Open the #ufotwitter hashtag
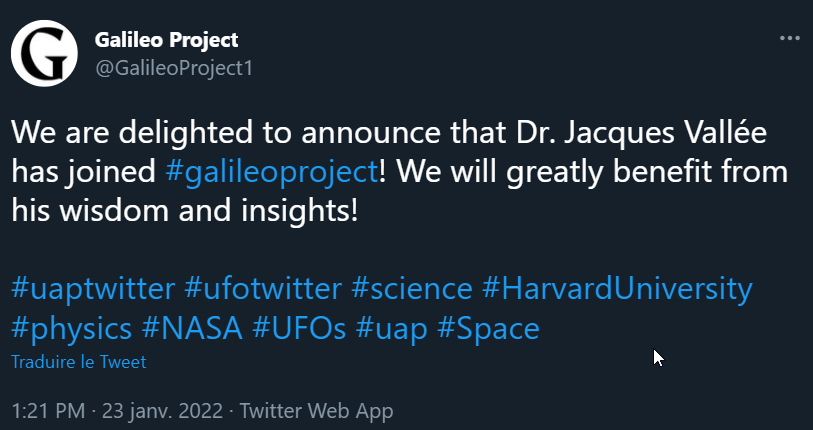 click(263, 289)
